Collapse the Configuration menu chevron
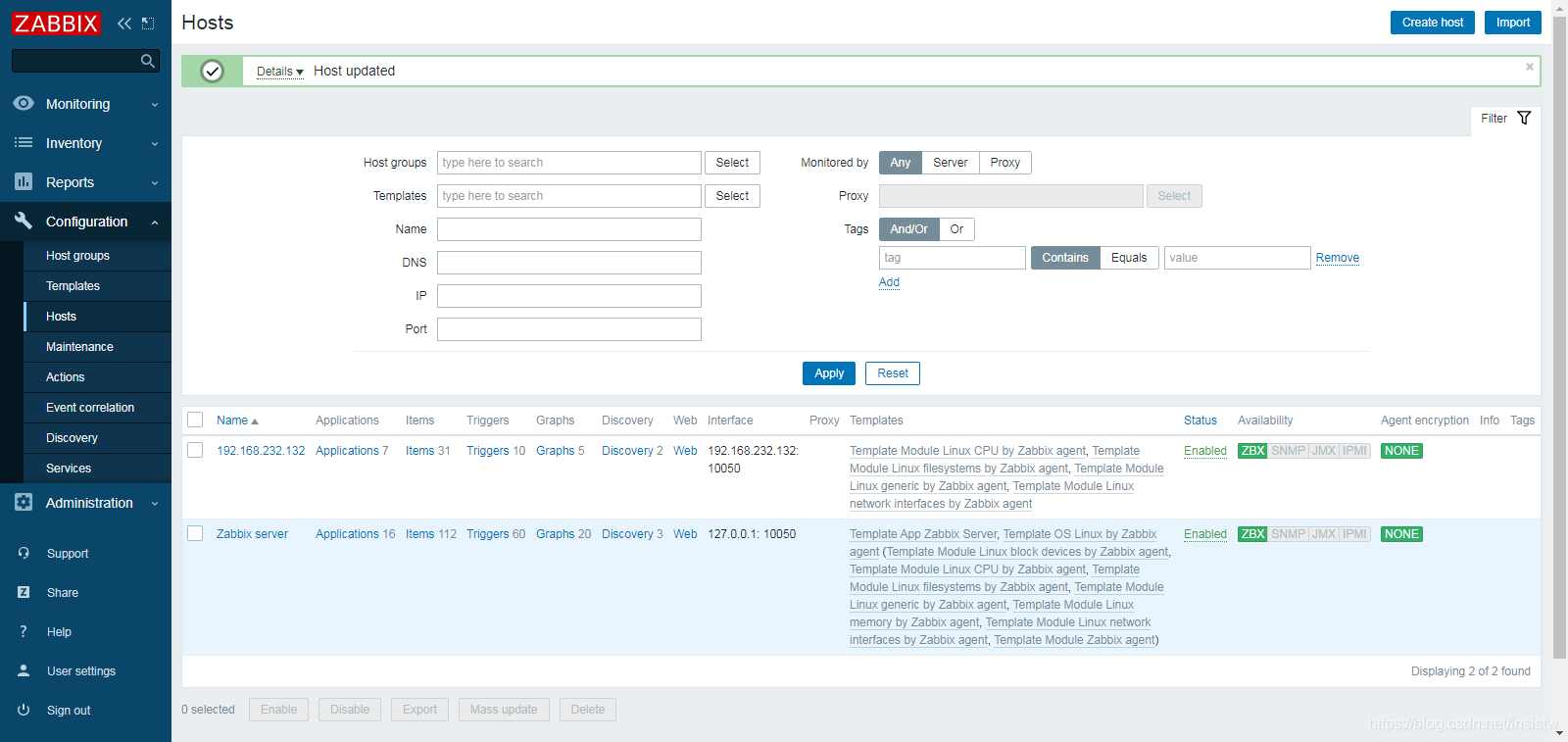 [155, 223]
